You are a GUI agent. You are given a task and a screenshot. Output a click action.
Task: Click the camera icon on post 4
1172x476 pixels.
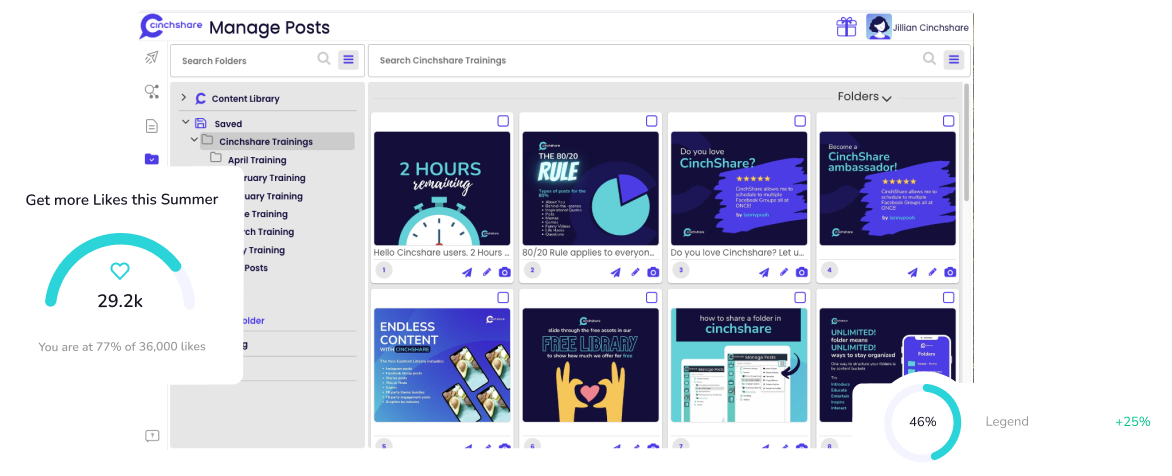click(x=950, y=272)
